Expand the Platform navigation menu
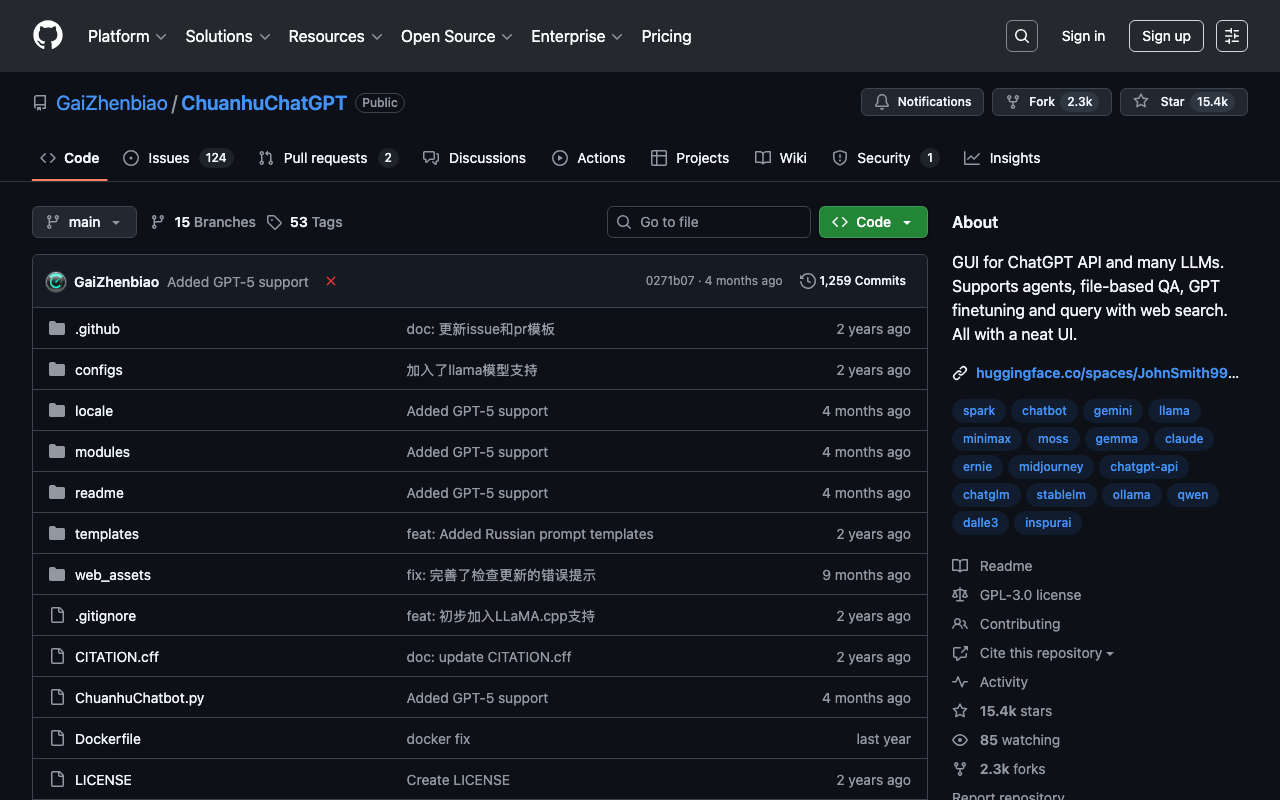The image size is (1280, 800). [126, 36]
